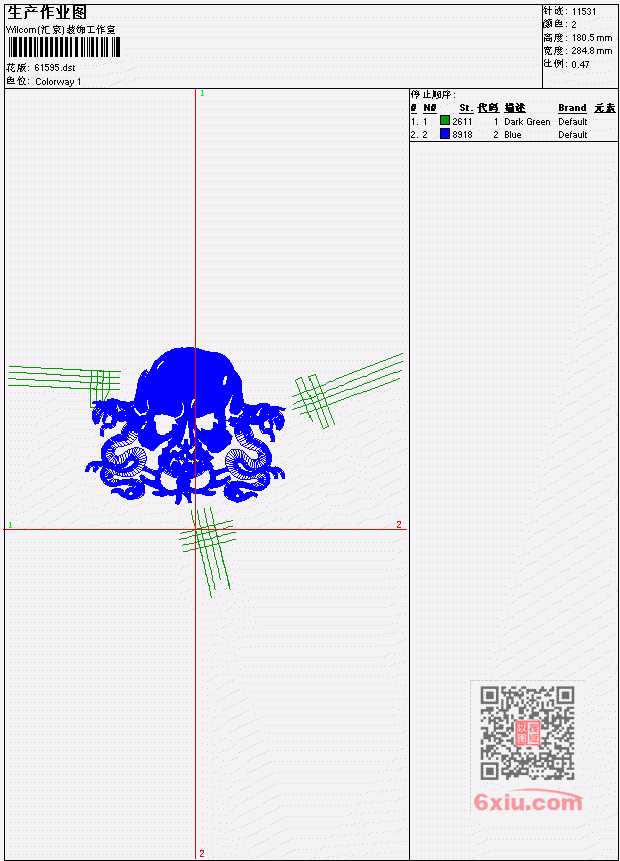Viewport: 620px width, 861px height.
Task: Click the Wilcom(汇京) studio name text
Action: tap(60, 30)
